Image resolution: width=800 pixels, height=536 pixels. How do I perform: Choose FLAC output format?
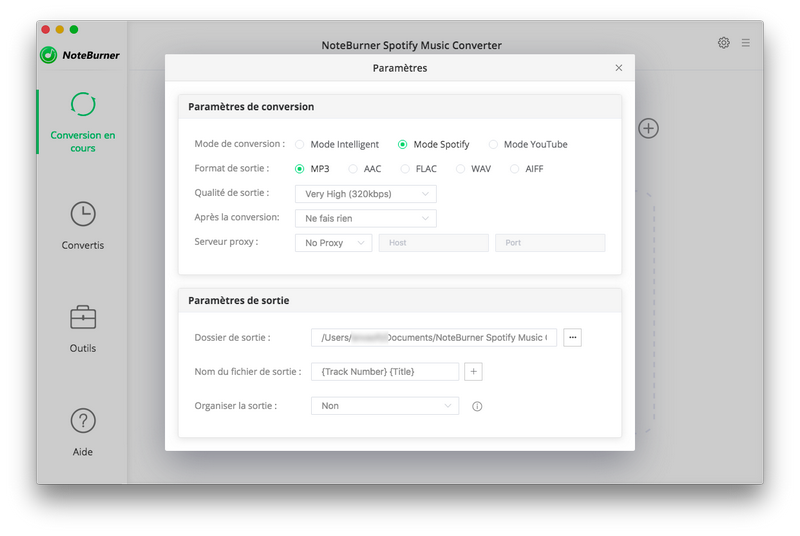405,169
